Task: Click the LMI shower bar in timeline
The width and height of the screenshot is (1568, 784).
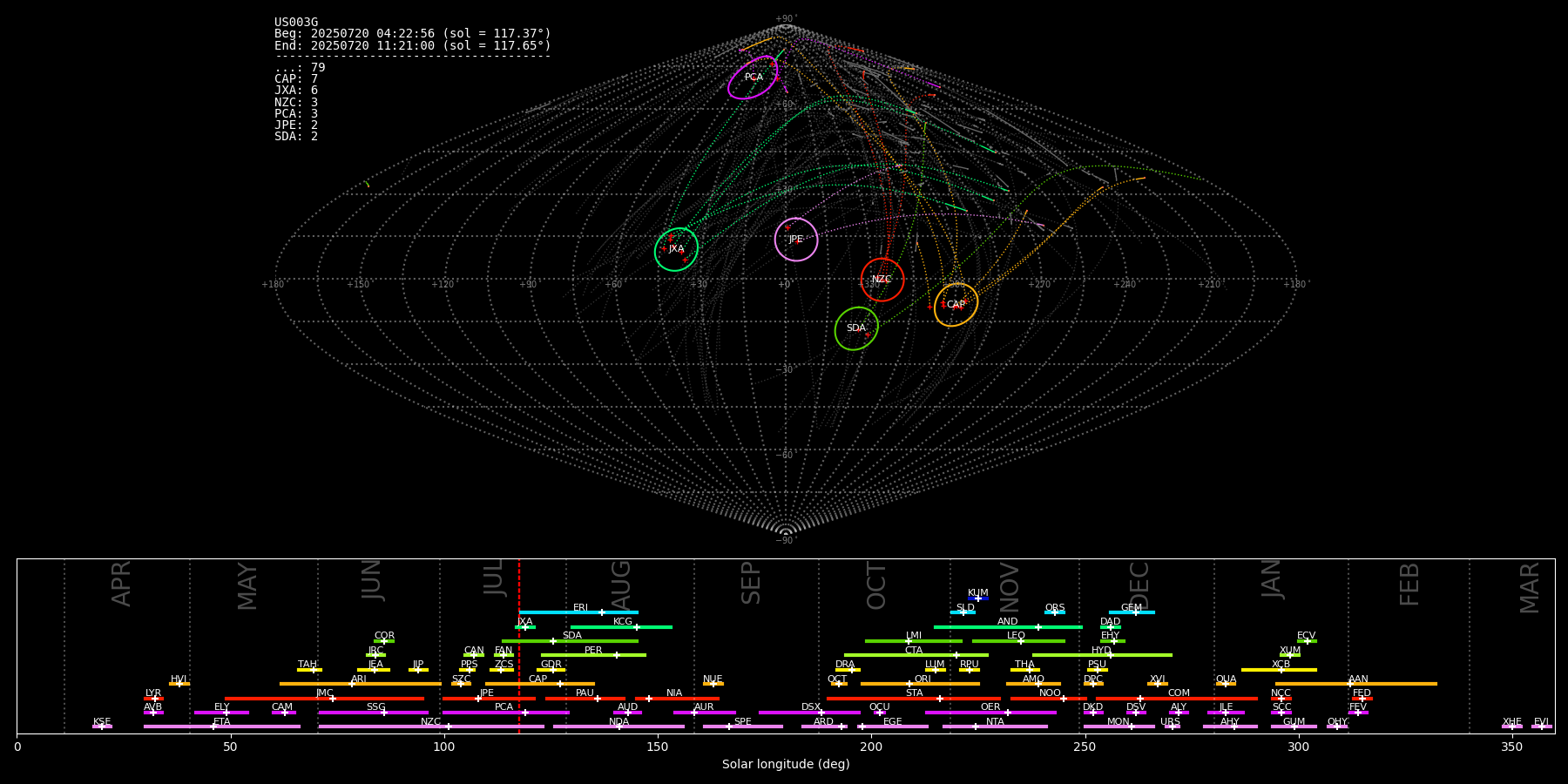Action: (x=914, y=641)
